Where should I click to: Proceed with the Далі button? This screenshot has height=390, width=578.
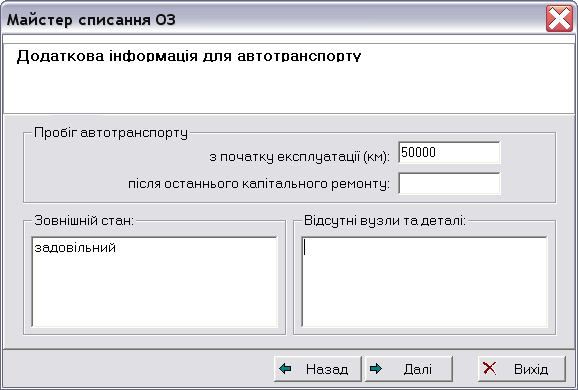[409, 369]
